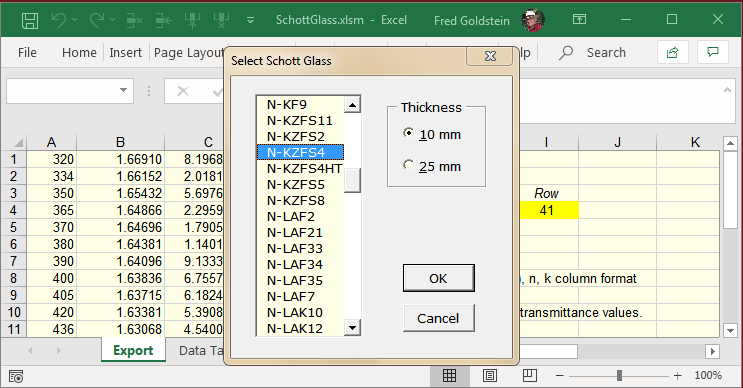This screenshot has width=743, height=388.
Task: Select N-KF9 in the glass list
Action: click(x=300, y=104)
